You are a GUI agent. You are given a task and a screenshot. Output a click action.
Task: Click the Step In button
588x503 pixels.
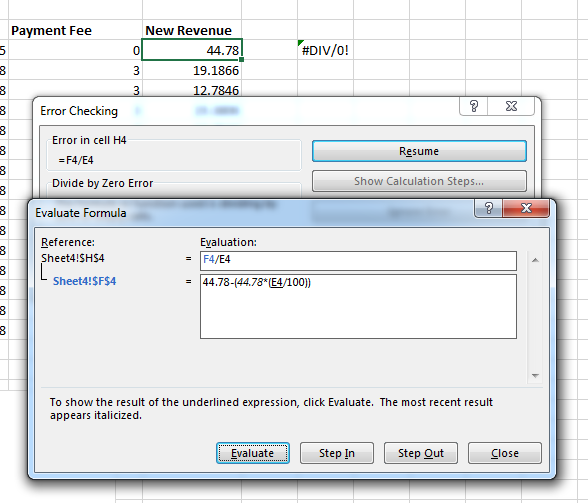[337, 453]
